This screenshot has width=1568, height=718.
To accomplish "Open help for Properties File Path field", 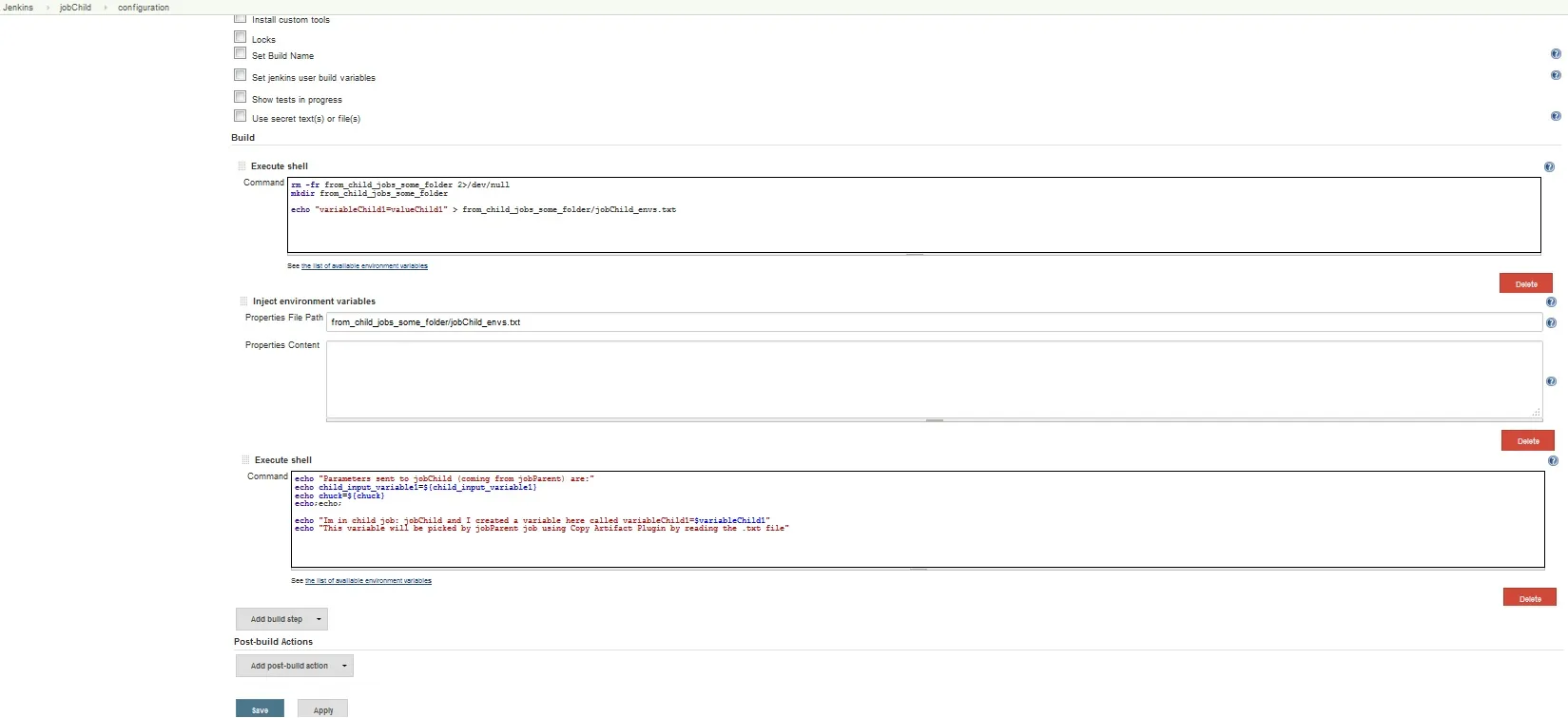I will [1551, 323].
